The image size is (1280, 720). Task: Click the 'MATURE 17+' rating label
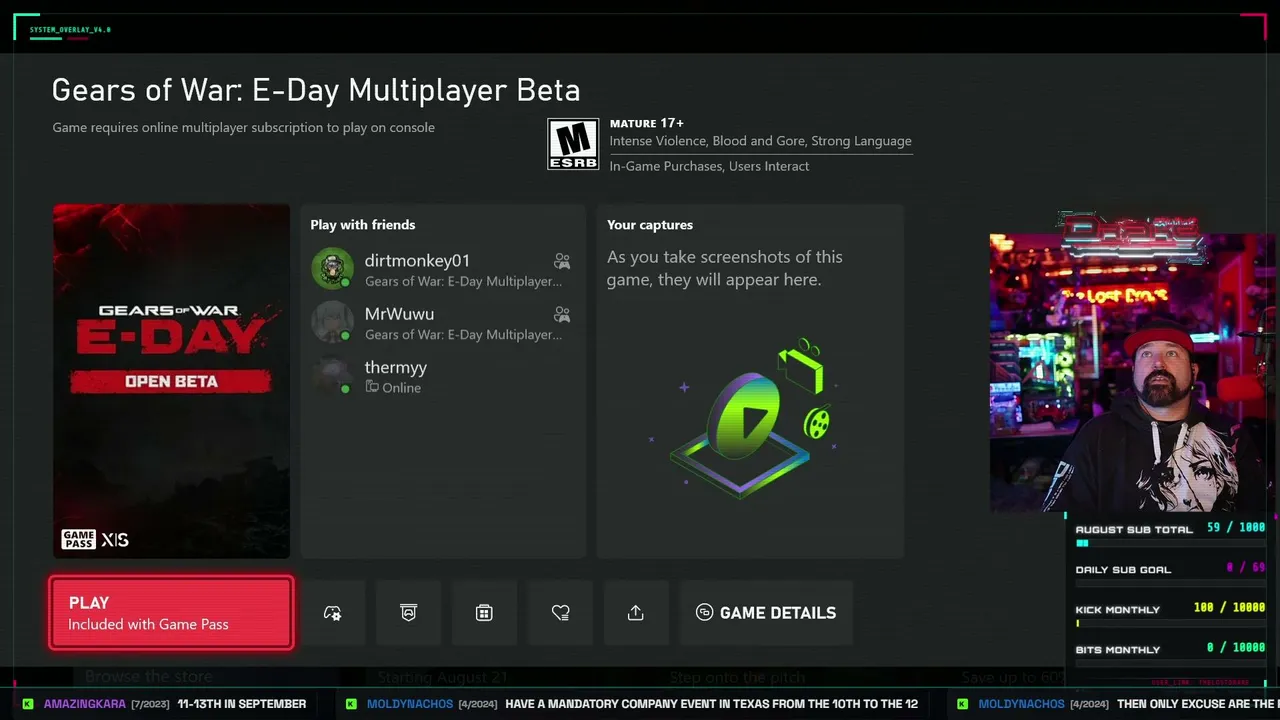(x=647, y=123)
